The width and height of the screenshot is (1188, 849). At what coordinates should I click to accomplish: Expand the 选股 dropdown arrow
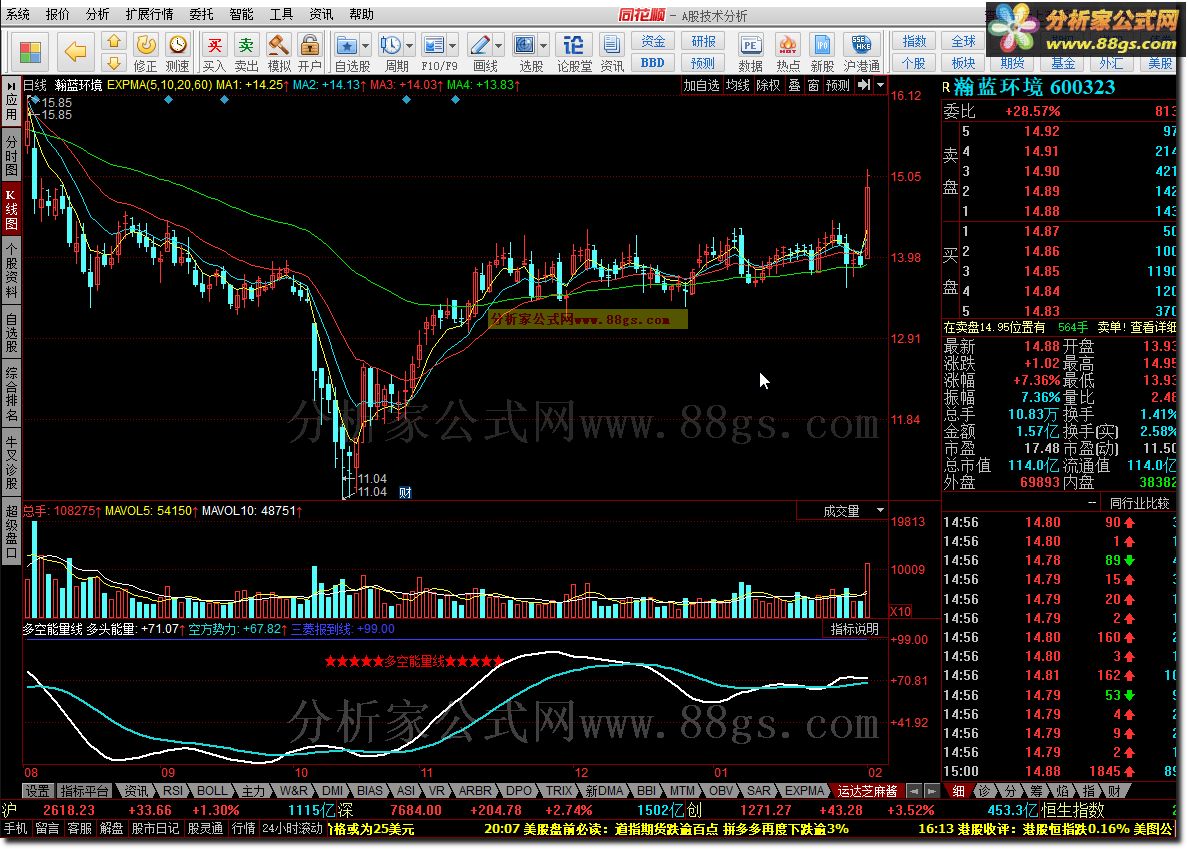click(543, 45)
